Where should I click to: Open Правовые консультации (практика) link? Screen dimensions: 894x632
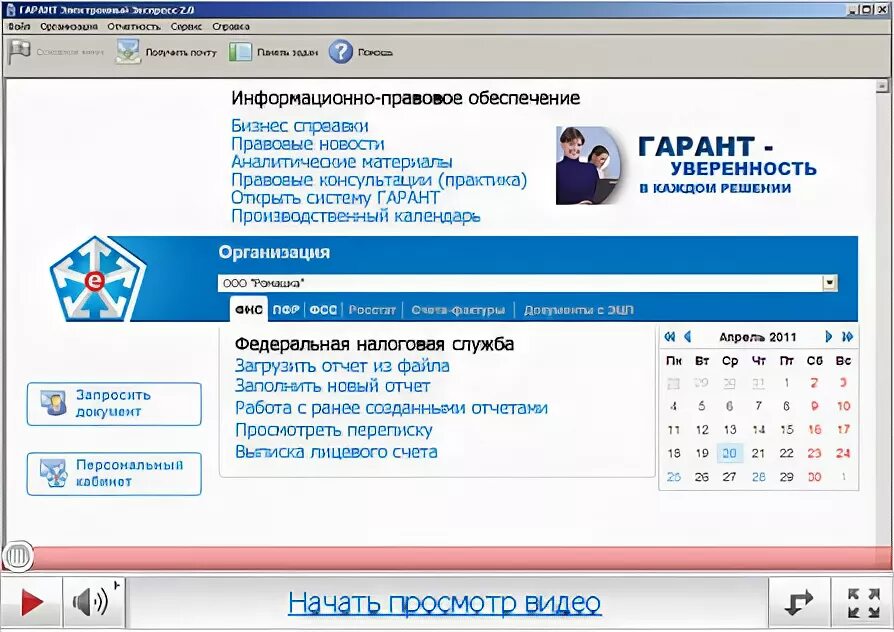pyautogui.click(x=379, y=180)
